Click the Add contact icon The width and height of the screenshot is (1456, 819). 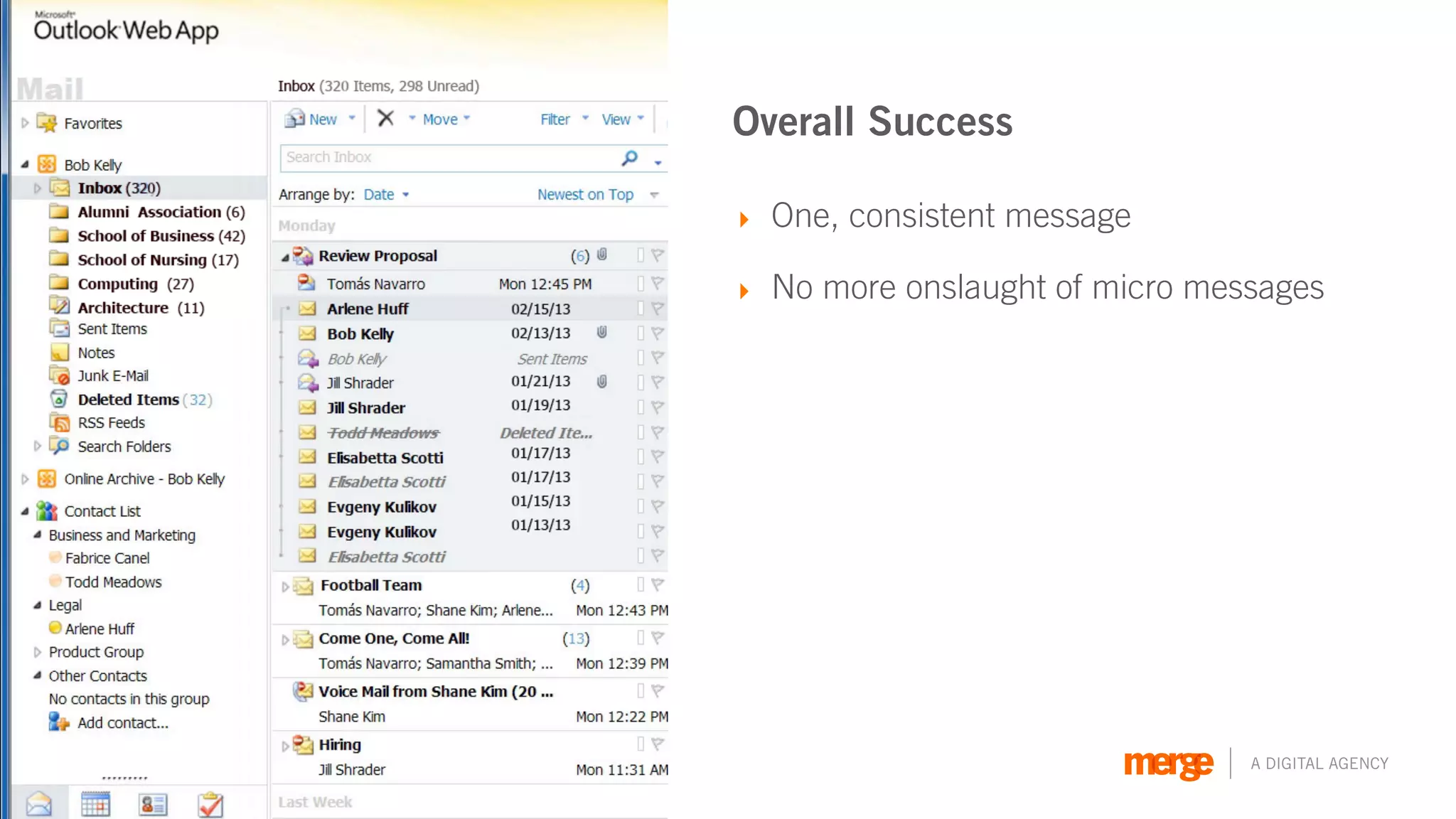(59, 722)
